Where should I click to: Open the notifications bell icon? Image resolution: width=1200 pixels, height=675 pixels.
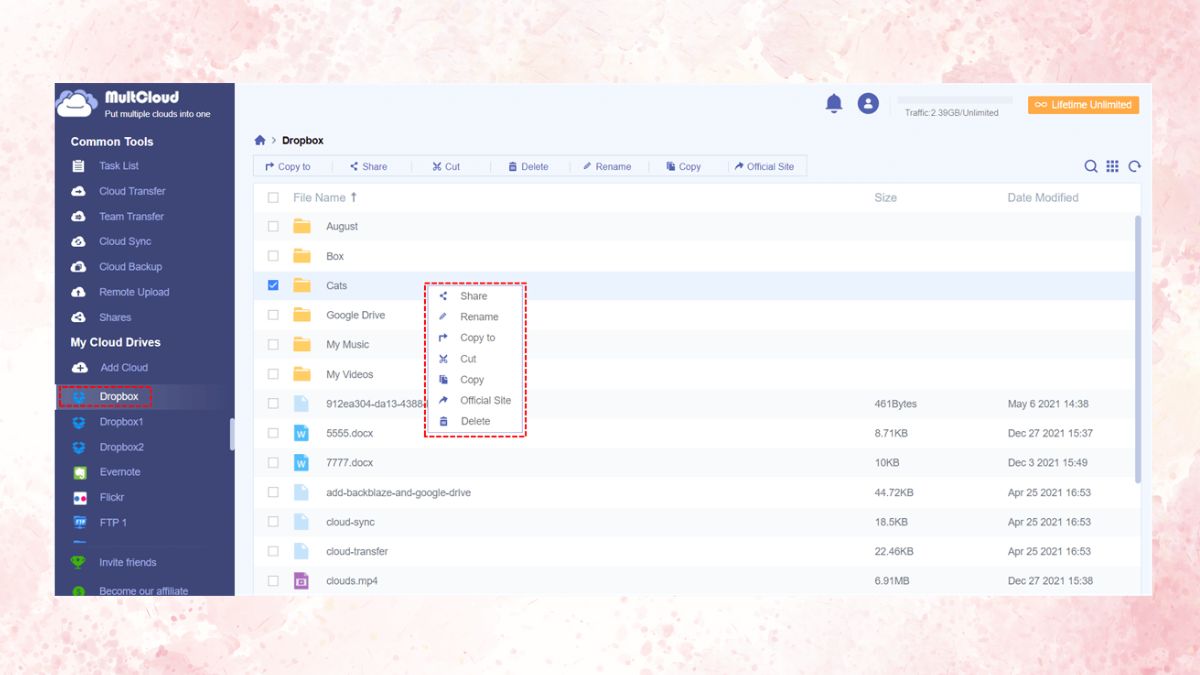click(x=834, y=103)
